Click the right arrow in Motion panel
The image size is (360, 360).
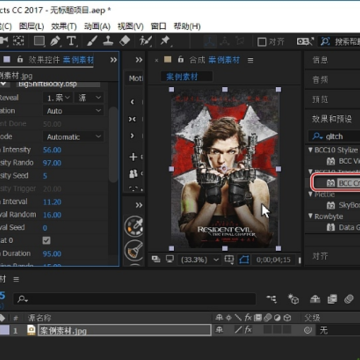[132, 136]
